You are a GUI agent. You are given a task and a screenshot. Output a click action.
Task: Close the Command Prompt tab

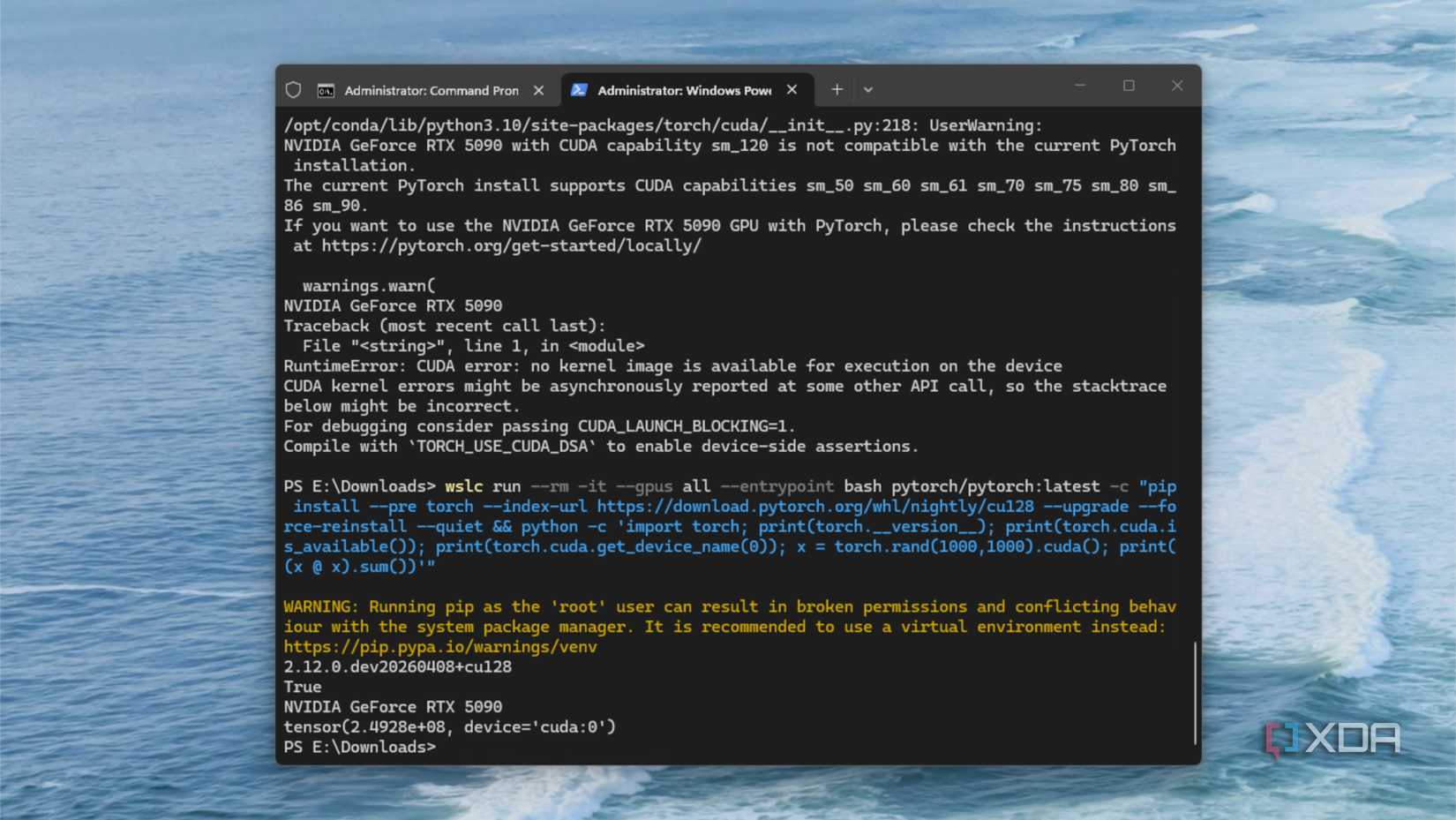click(538, 90)
